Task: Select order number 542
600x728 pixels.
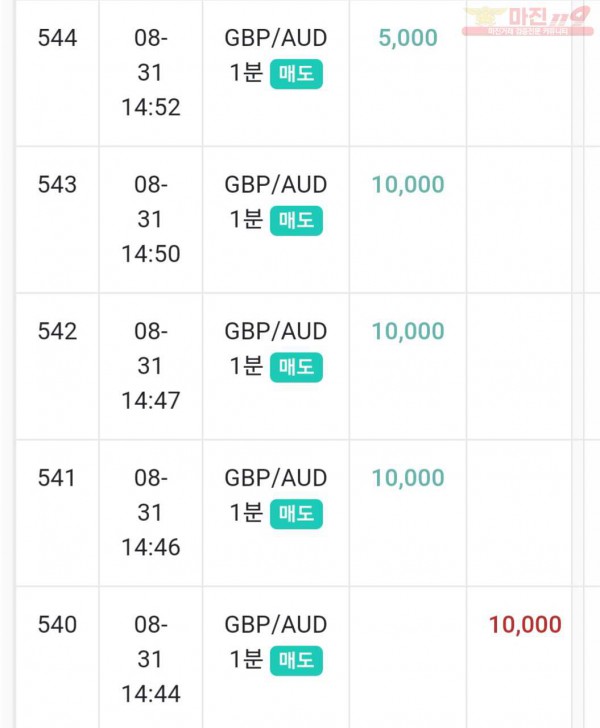Action: (x=57, y=332)
